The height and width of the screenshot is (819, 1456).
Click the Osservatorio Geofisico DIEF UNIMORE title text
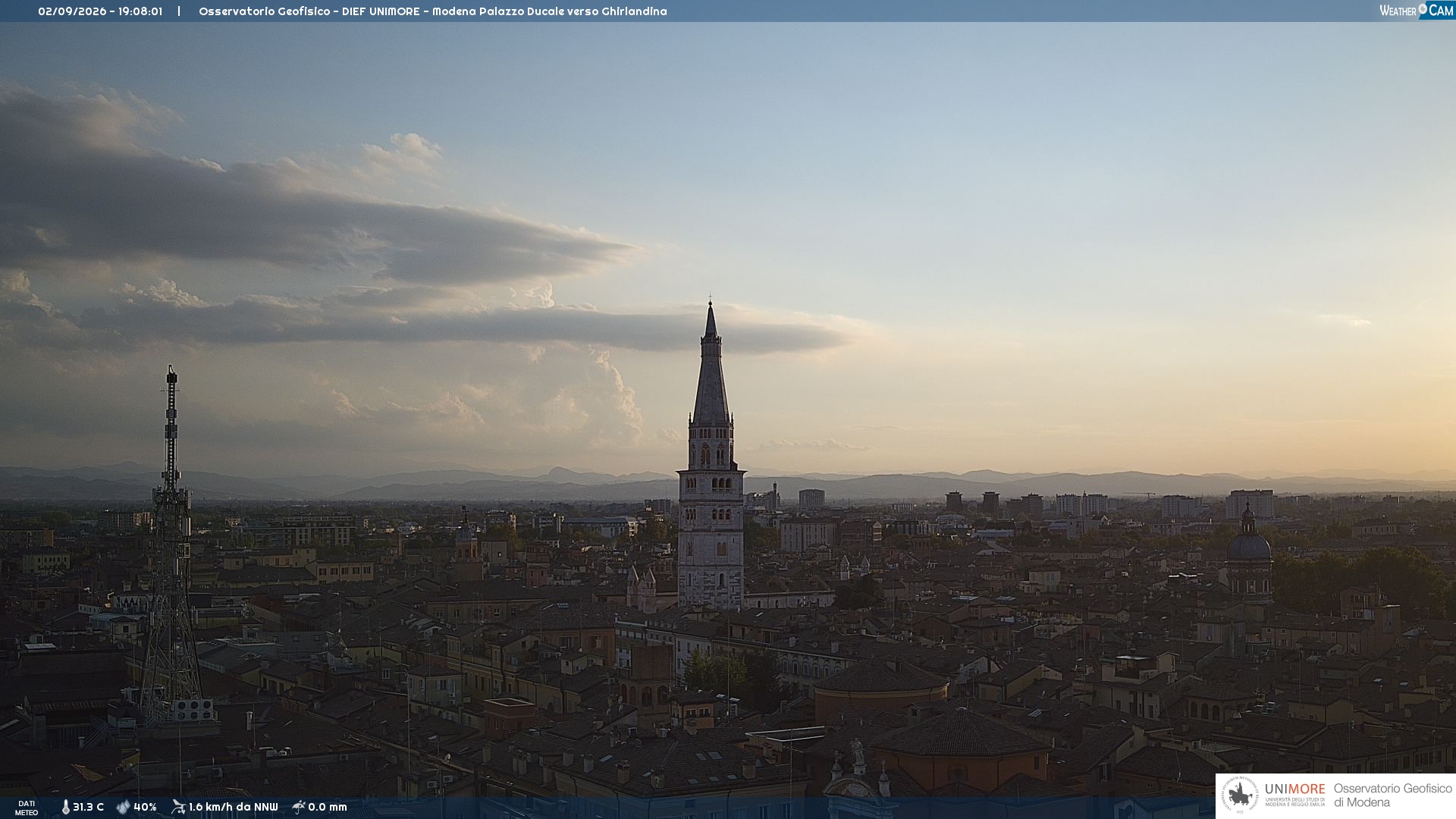tap(433, 11)
